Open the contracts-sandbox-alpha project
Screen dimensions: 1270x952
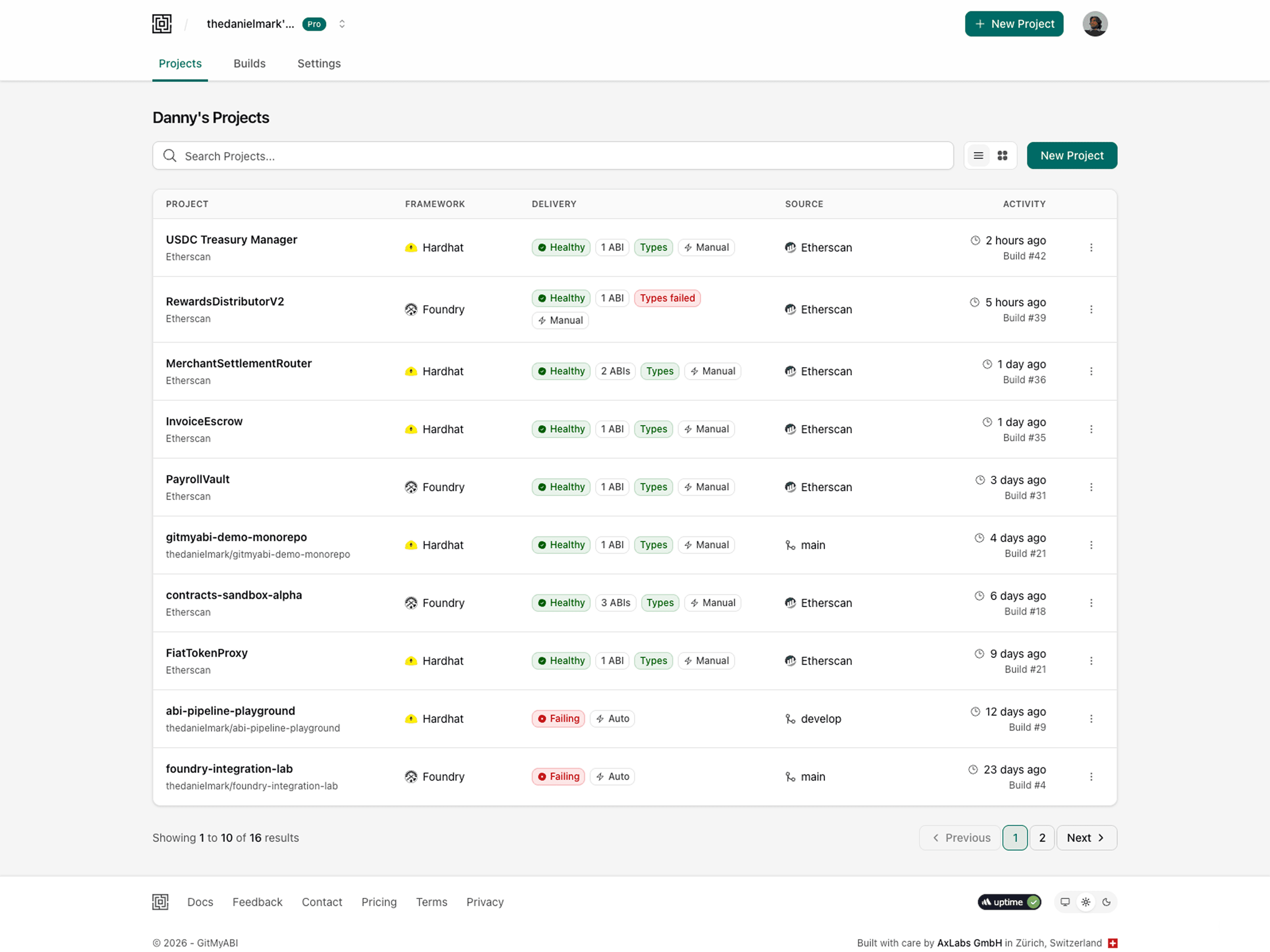pyautogui.click(x=234, y=595)
